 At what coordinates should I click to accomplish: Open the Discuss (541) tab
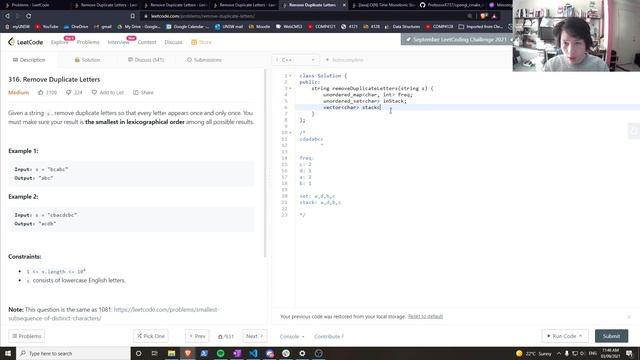tap(146, 60)
